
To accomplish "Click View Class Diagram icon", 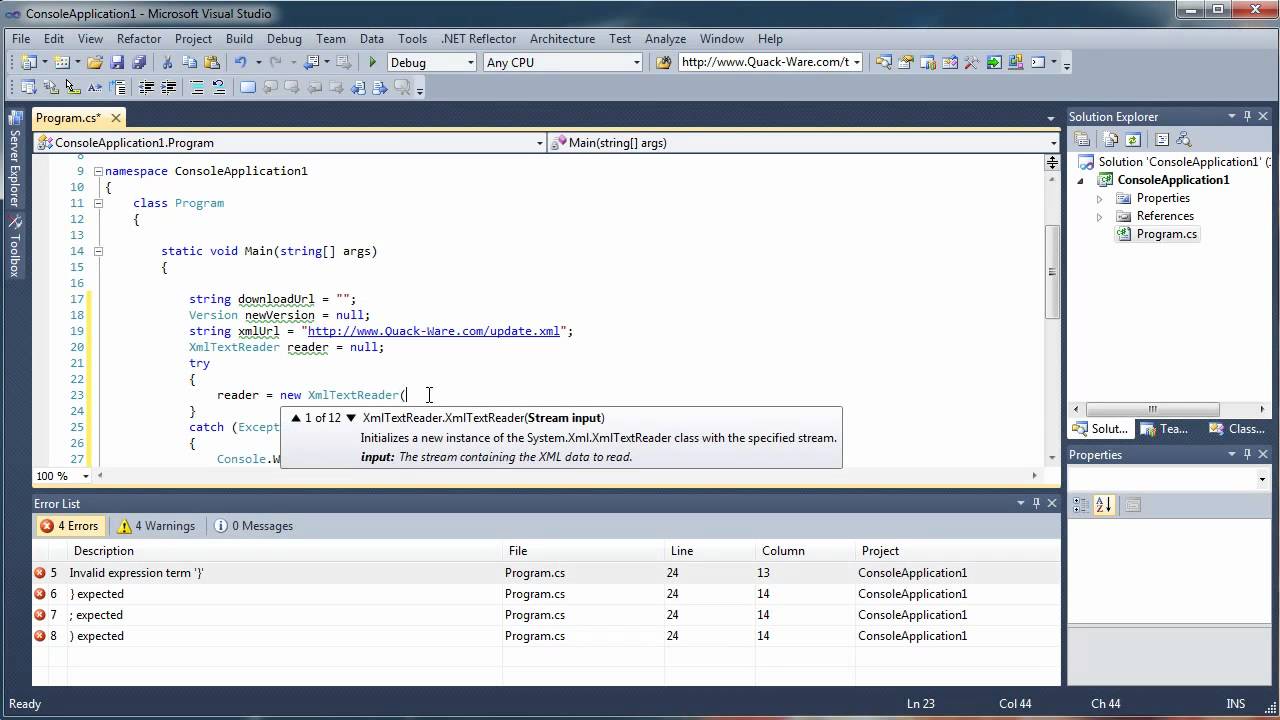I will (x=1184, y=140).
